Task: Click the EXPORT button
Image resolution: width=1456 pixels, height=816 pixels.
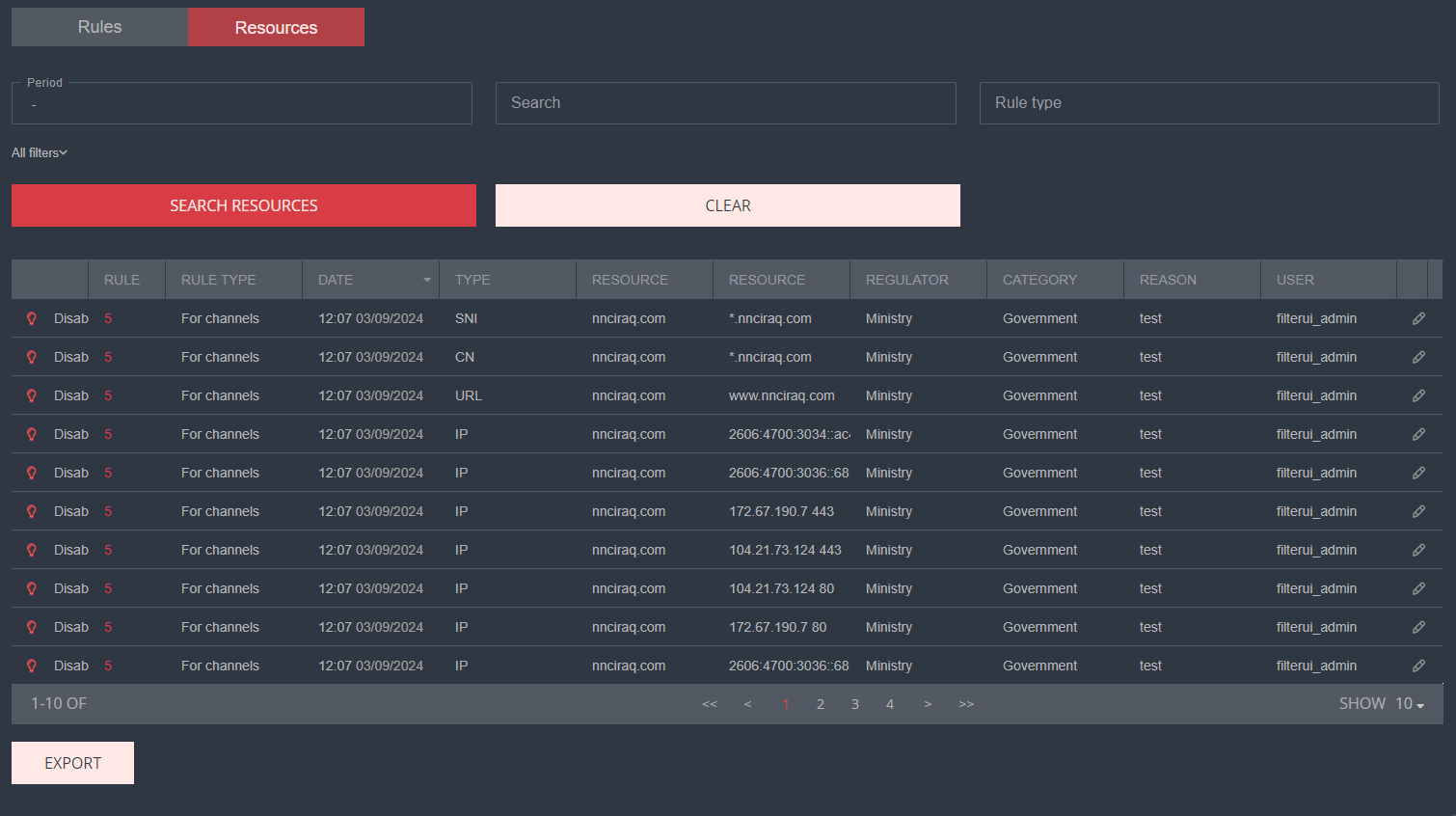Action: click(x=72, y=763)
